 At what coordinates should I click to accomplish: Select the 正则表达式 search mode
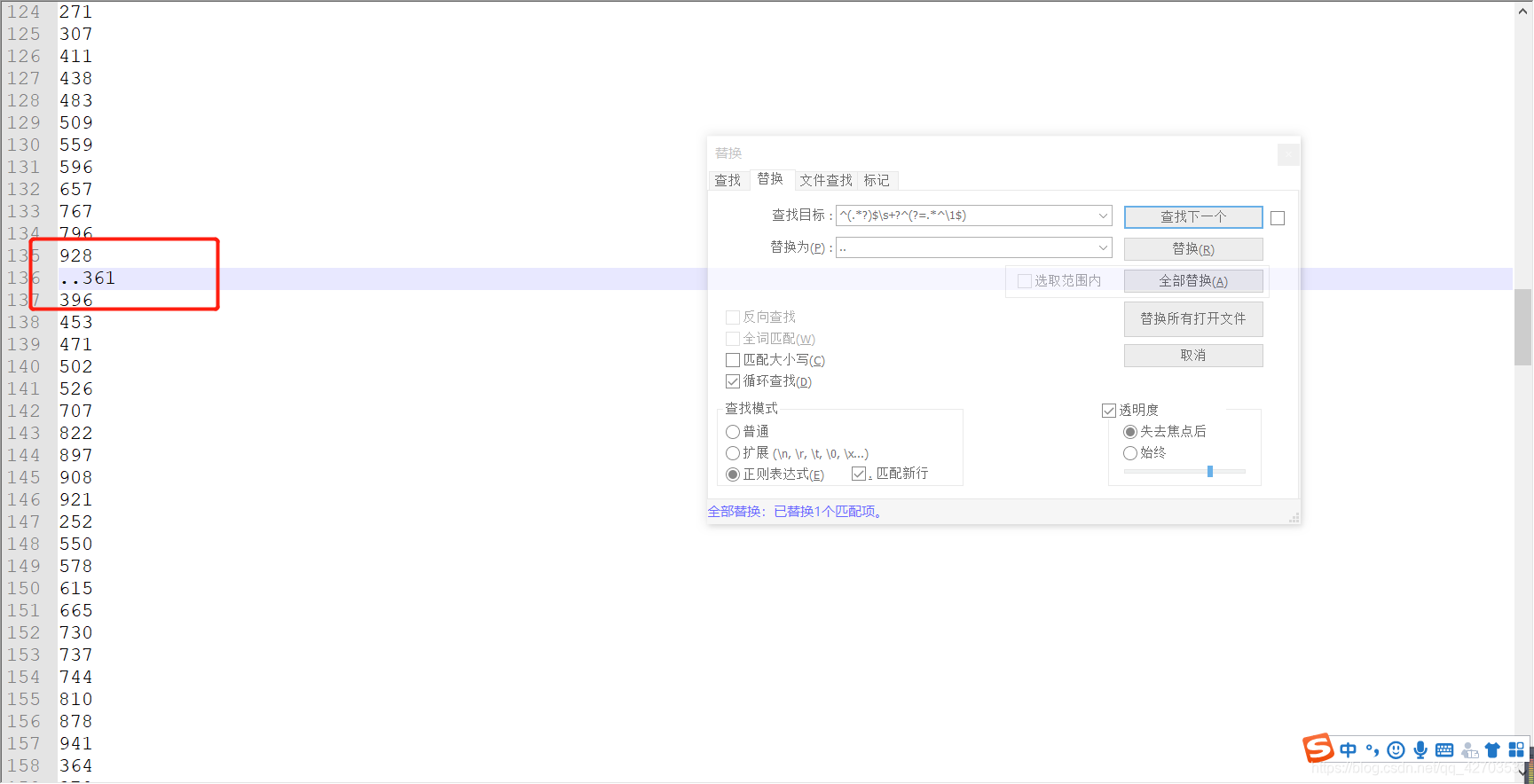pos(733,474)
